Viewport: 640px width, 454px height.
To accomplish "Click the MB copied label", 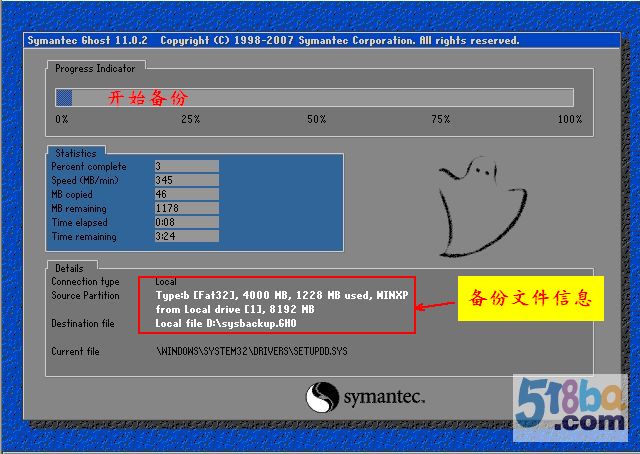I will 72,194.
